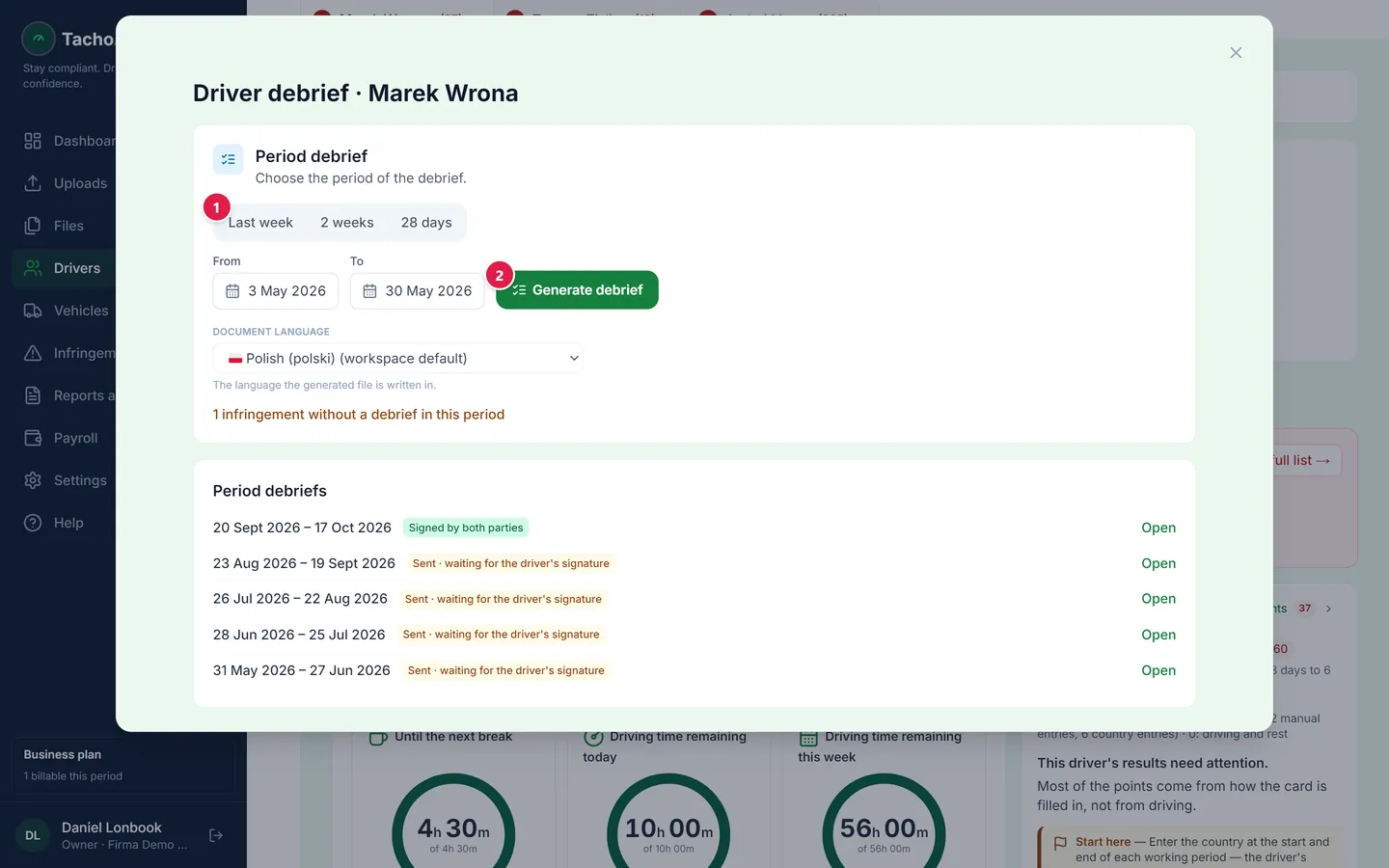Click the From field calendar icon

(232, 291)
